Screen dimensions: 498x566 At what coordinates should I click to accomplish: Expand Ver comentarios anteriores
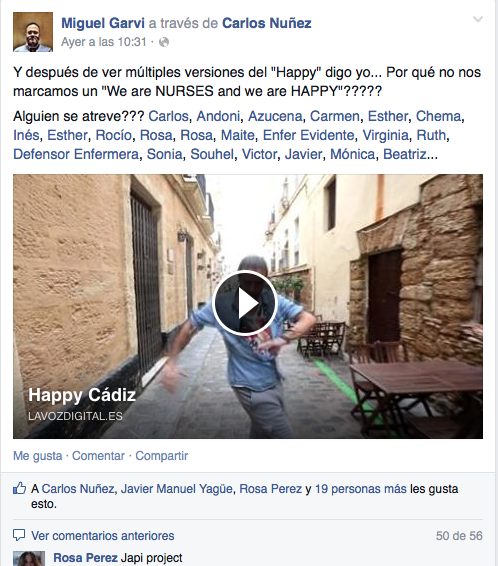[x=102, y=536]
